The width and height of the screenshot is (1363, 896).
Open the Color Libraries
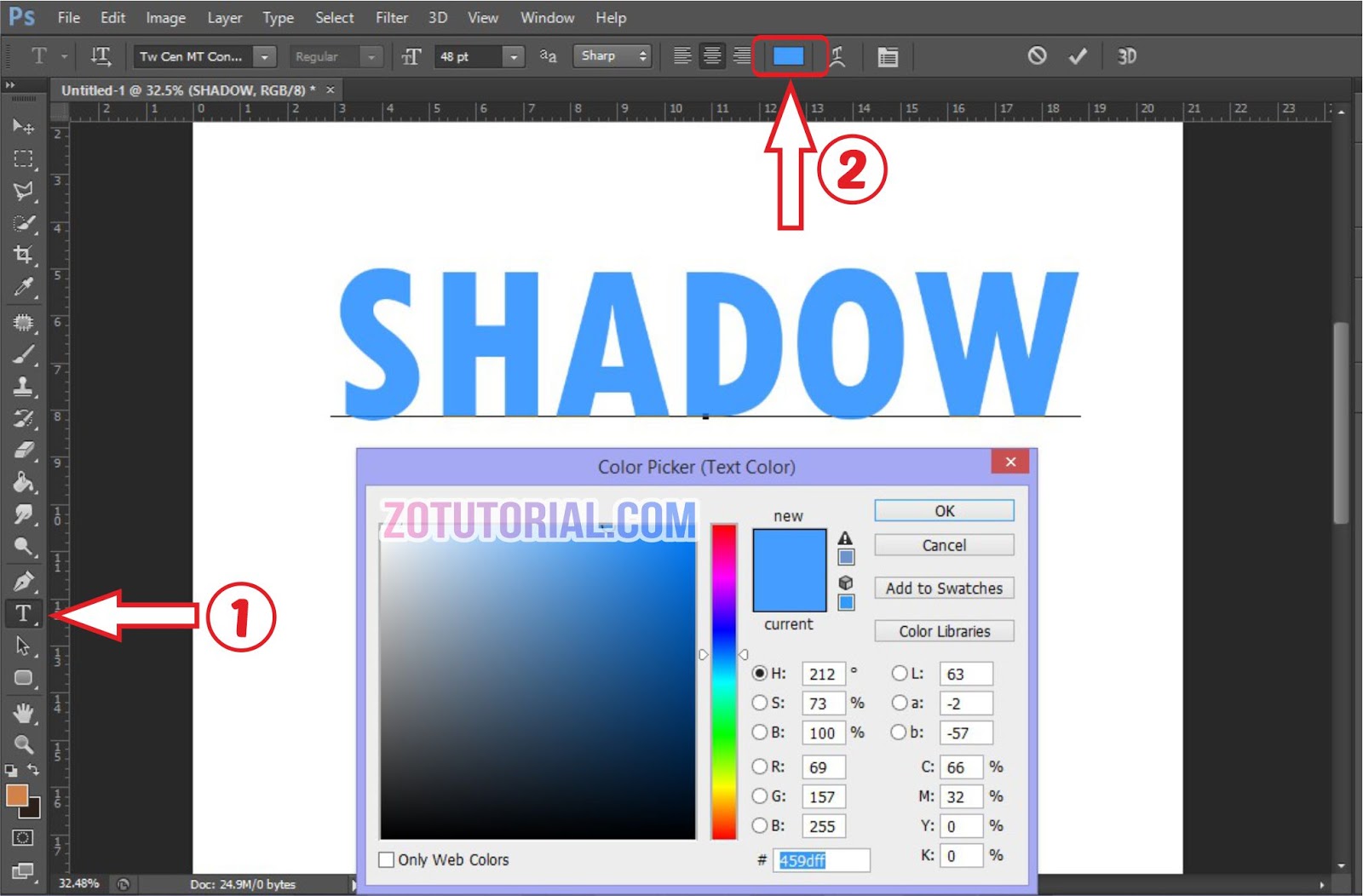(943, 630)
